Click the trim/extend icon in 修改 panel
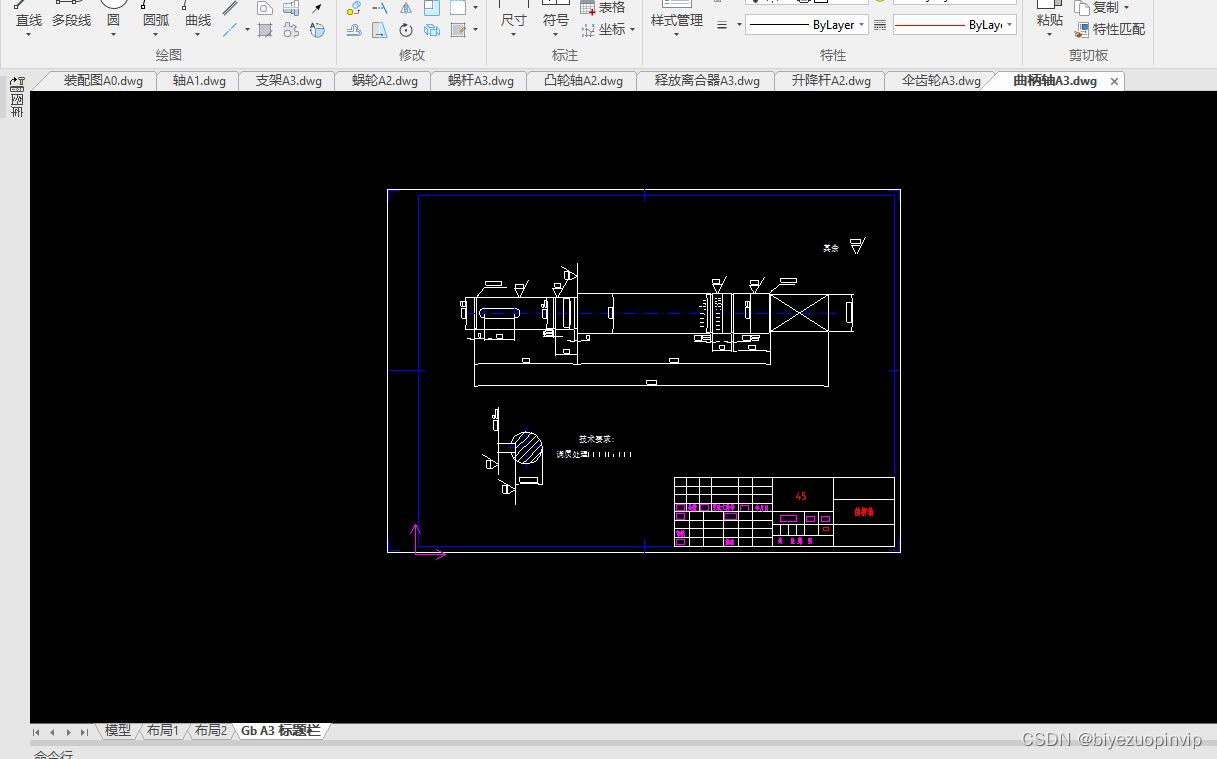 tap(380, 8)
